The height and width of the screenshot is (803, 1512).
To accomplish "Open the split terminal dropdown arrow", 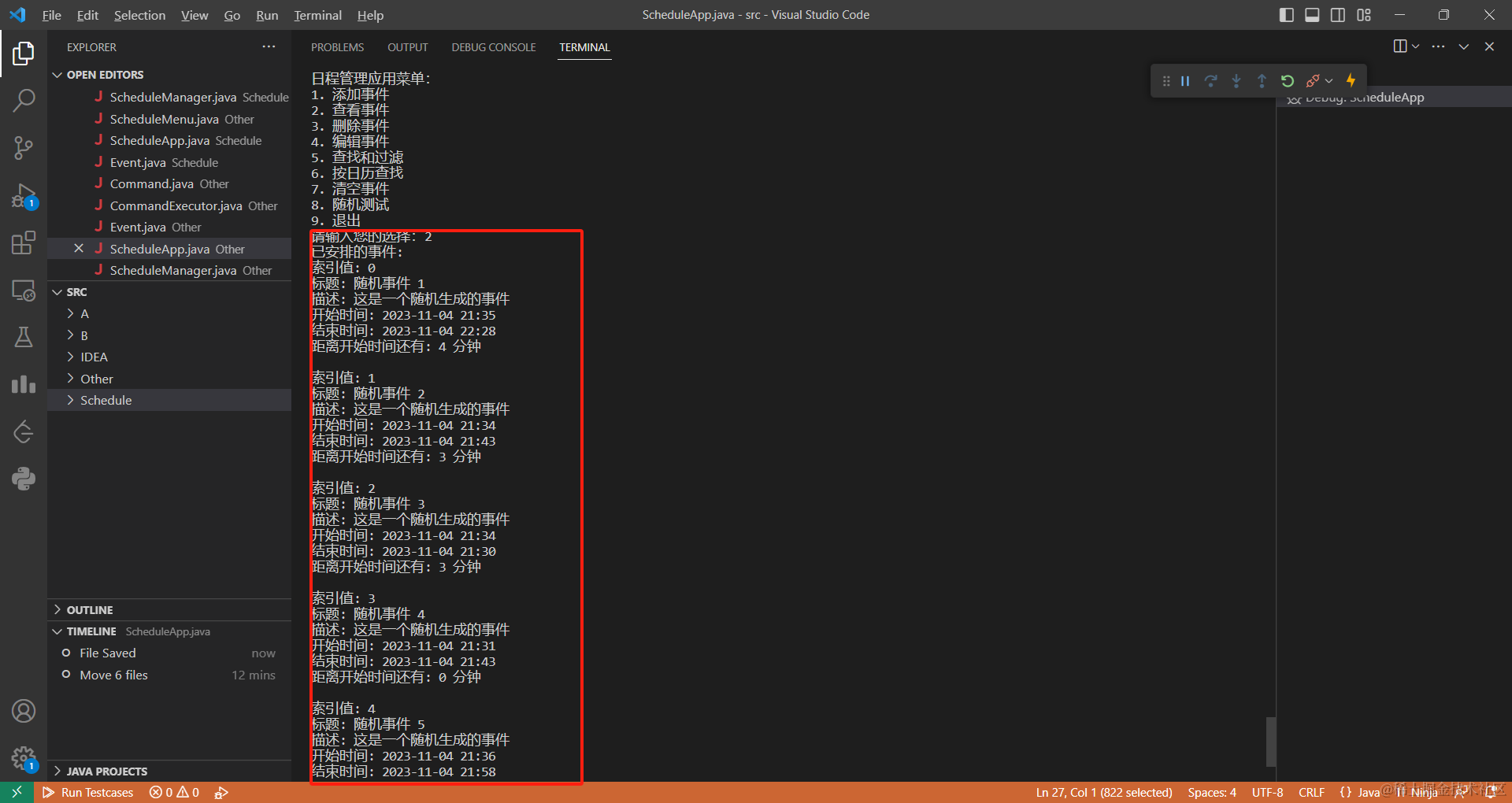I will point(1415,46).
